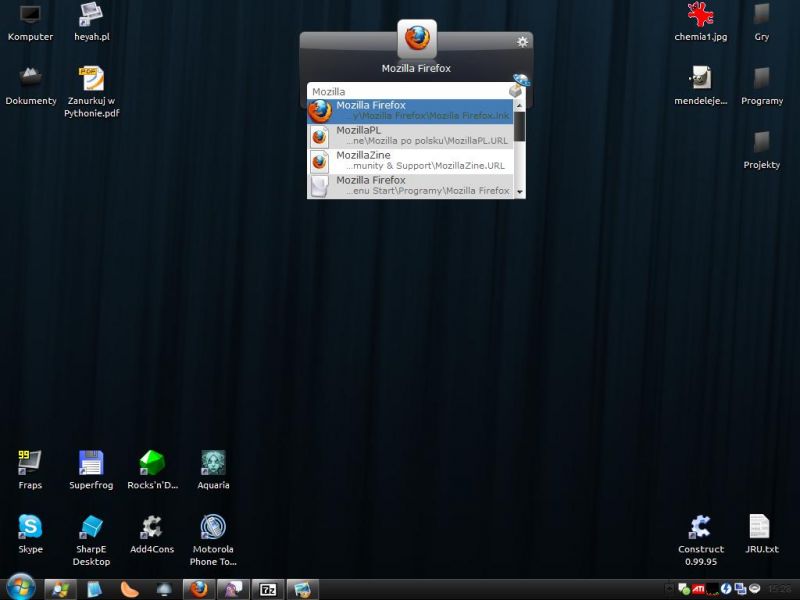The width and height of the screenshot is (800, 600).
Task: Select the Fraps desktop shortcut
Action: pos(30,470)
